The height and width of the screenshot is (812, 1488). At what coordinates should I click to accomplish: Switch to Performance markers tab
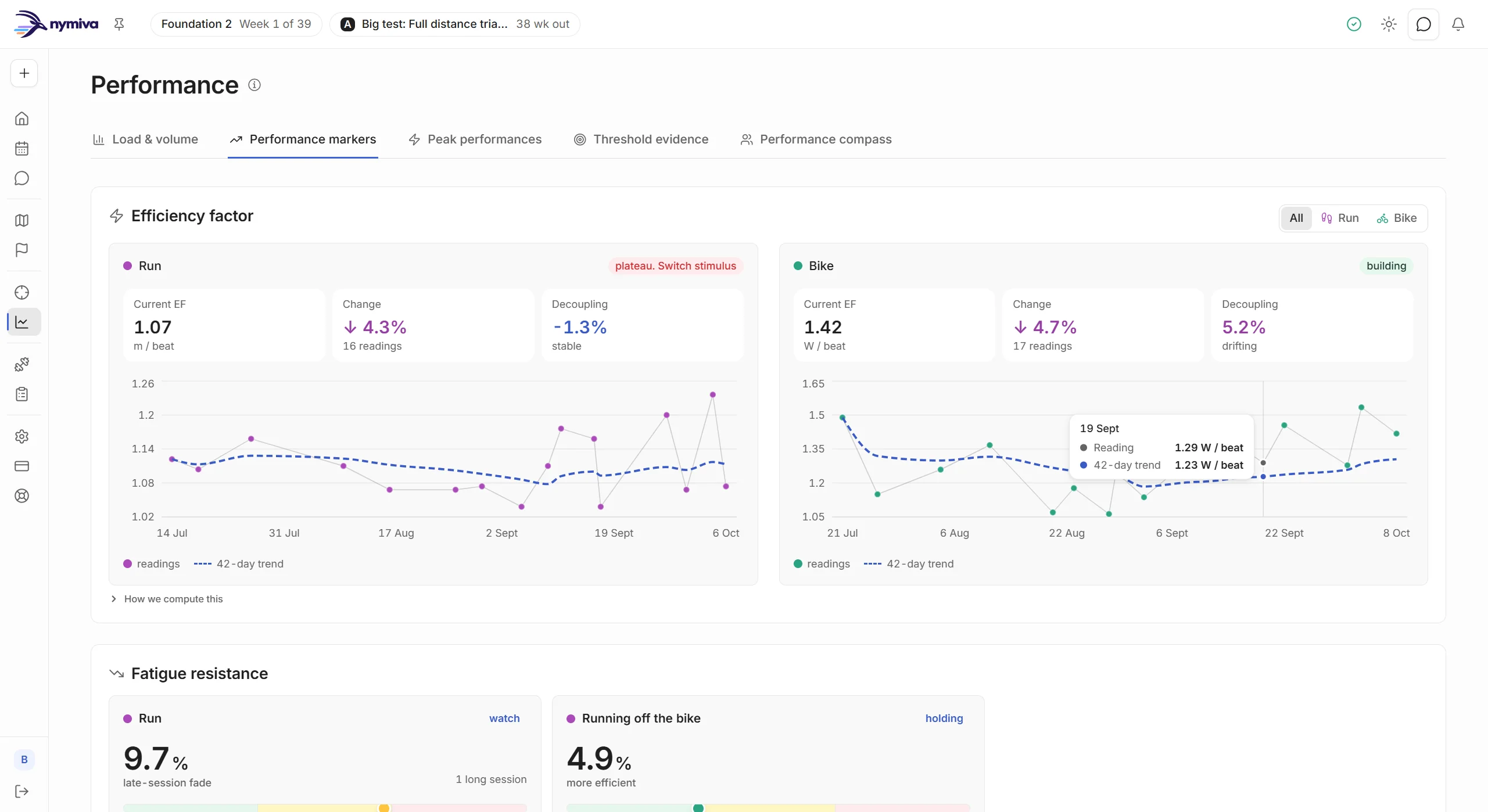tap(303, 139)
